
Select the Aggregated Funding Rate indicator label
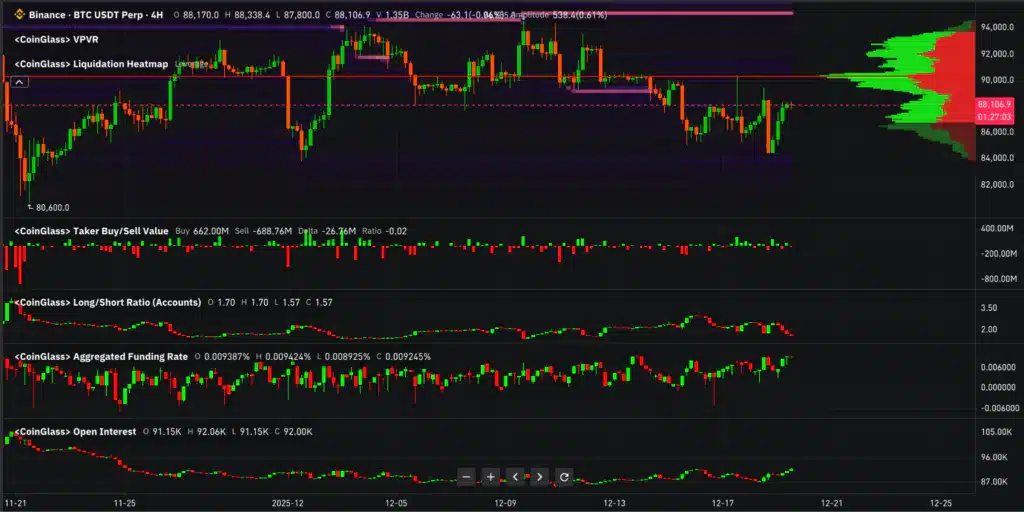[x=103, y=356]
